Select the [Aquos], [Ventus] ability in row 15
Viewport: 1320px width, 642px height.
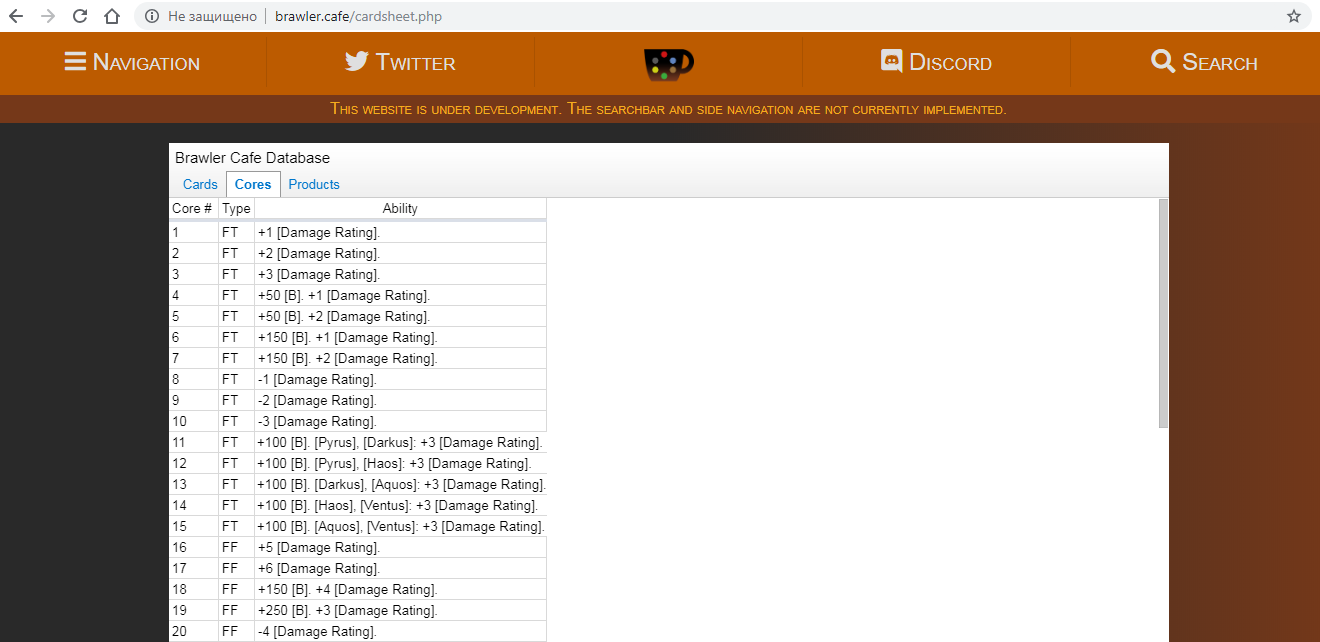click(x=400, y=526)
